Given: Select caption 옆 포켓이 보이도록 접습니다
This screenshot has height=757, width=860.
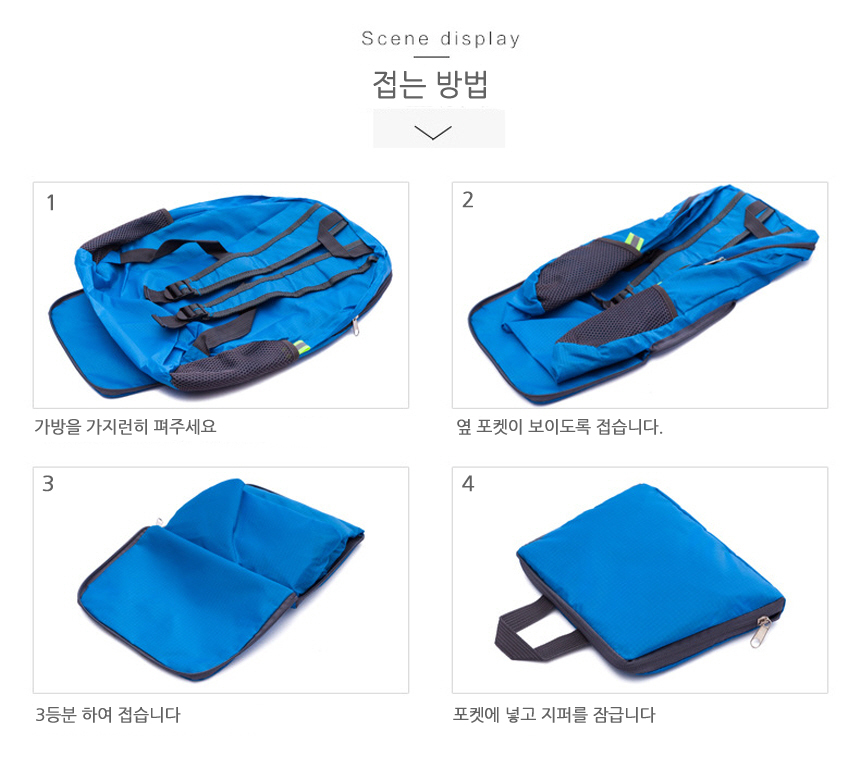Looking at the screenshot, I should click(559, 426).
